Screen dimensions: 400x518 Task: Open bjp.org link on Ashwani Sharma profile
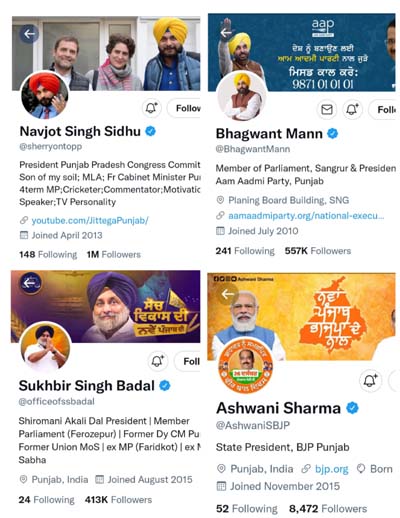tap(332, 469)
